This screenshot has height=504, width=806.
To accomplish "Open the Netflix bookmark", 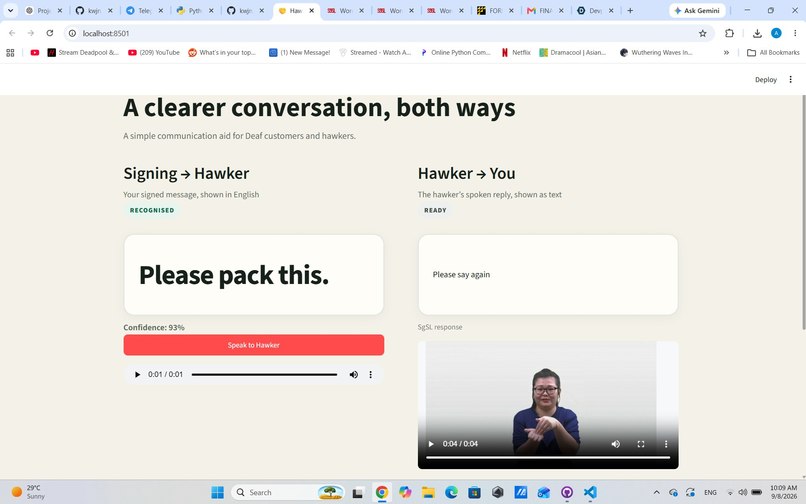I will point(516,52).
